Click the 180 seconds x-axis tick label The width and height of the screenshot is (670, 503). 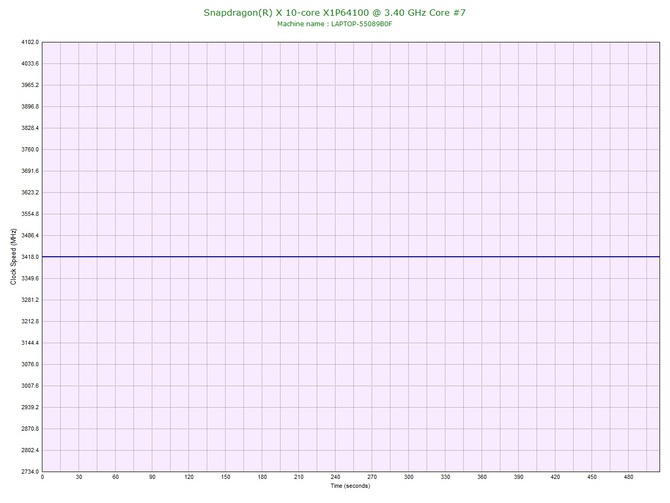pyautogui.click(x=262, y=477)
